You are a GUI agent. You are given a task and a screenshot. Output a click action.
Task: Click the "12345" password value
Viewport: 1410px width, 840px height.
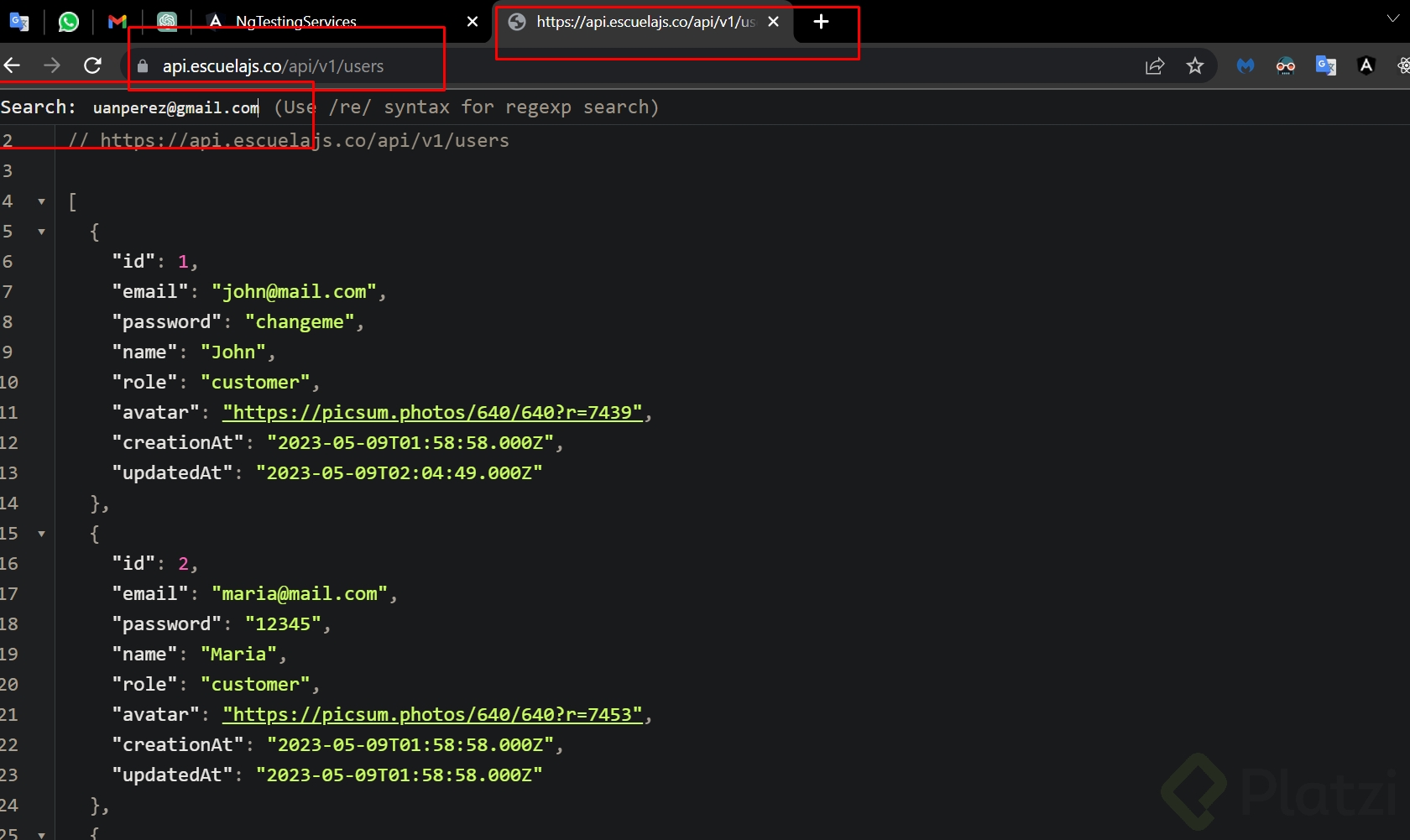click(283, 623)
